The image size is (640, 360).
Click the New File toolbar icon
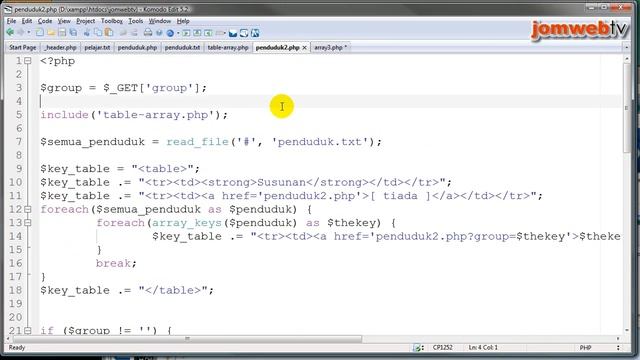click(40, 33)
